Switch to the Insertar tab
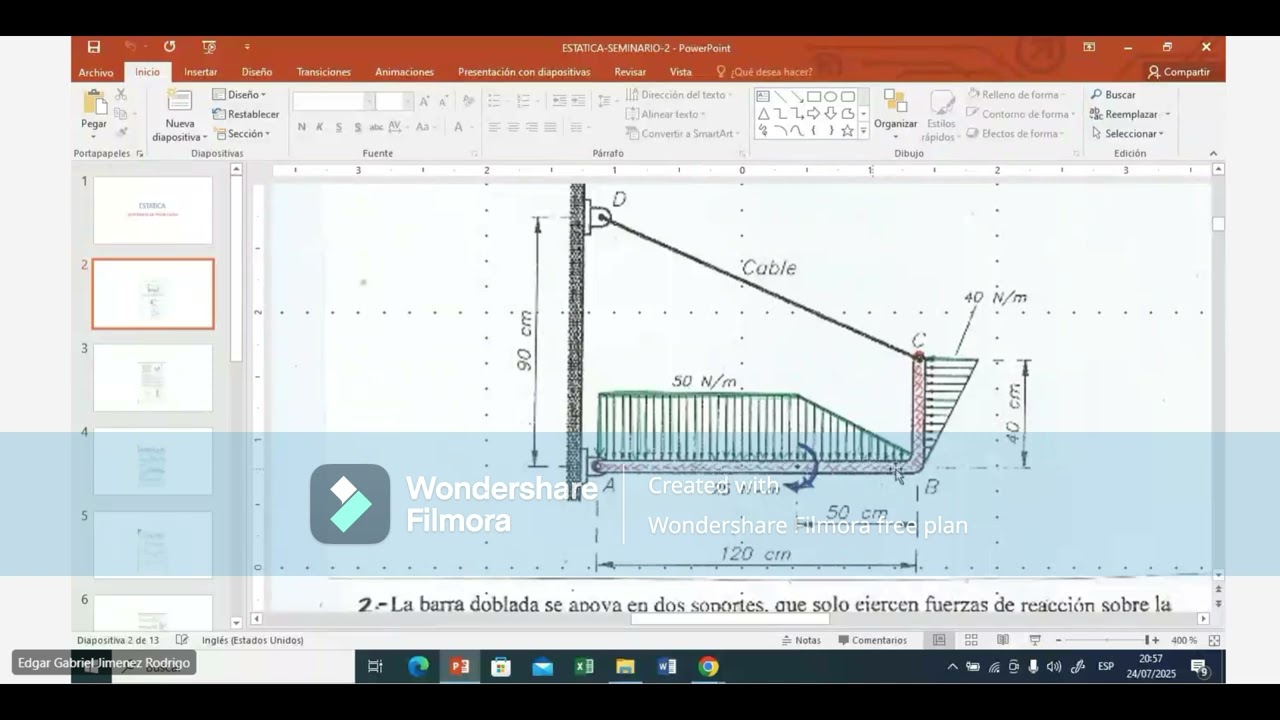 (x=200, y=72)
